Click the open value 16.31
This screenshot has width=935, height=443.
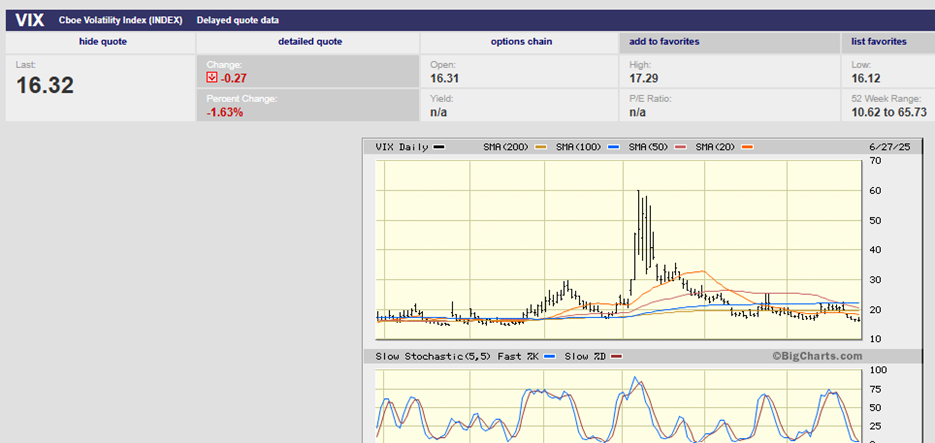coord(444,78)
